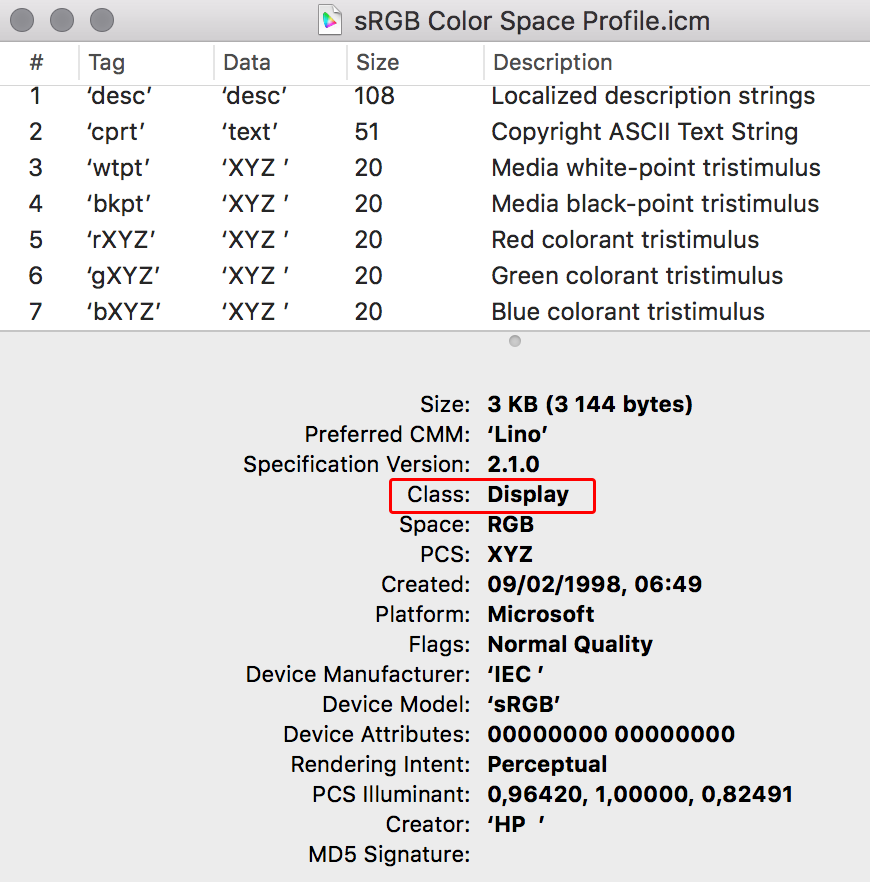This screenshot has width=870, height=882.
Task: Click the Rendering Intent Perceptual value
Action: (547, 764)
